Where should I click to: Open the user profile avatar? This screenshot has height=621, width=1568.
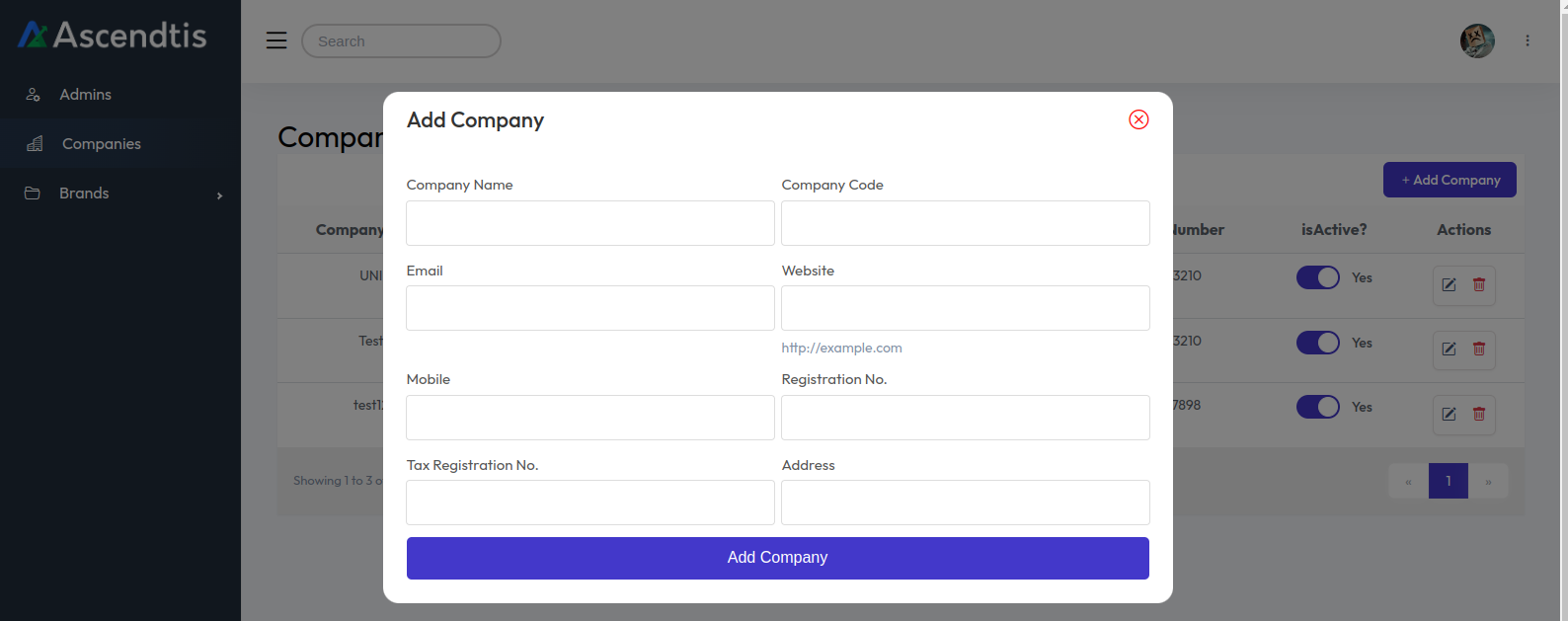point(1477,40)
